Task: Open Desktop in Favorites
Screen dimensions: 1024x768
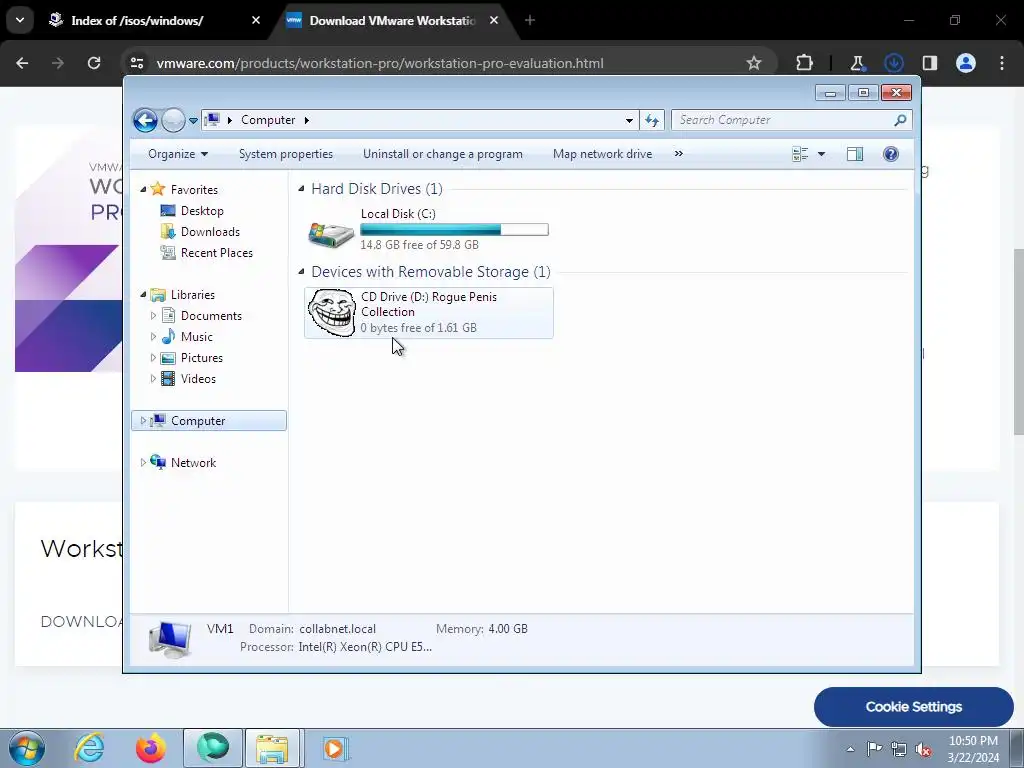Action: coord(202,211)
